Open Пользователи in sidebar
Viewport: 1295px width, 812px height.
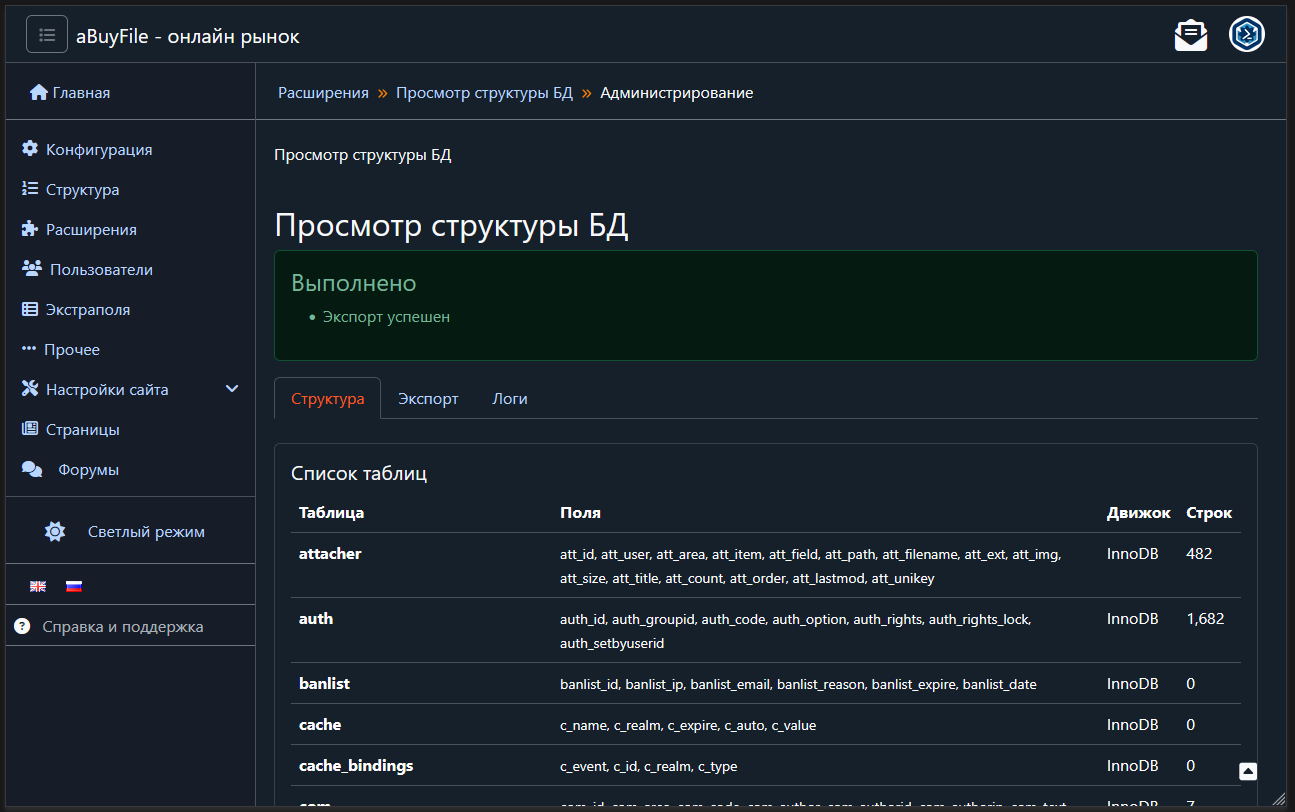pyautogui.click(x=101, y=269)
